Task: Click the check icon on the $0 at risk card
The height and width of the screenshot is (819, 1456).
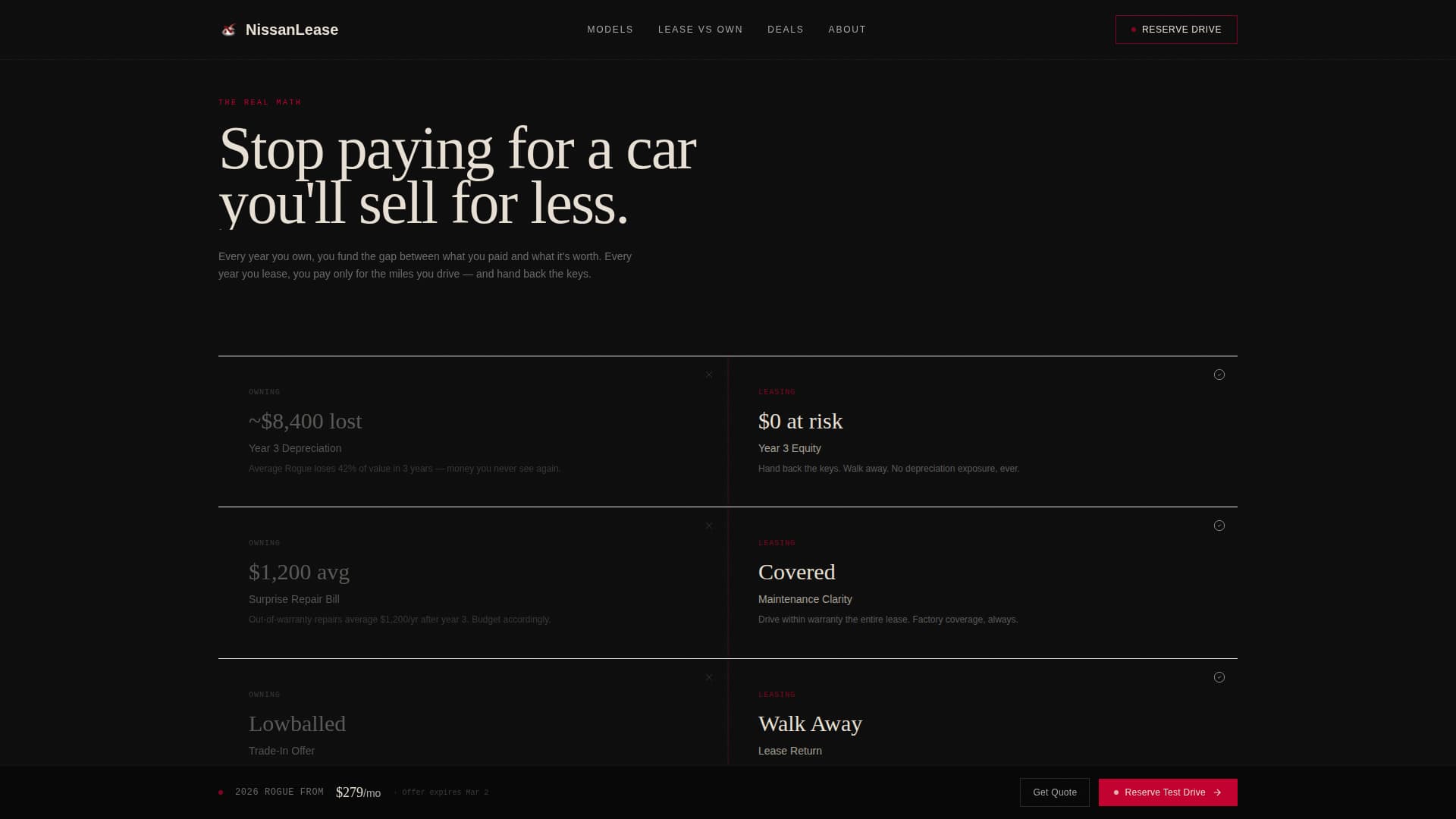Action: pos(1219,375)
